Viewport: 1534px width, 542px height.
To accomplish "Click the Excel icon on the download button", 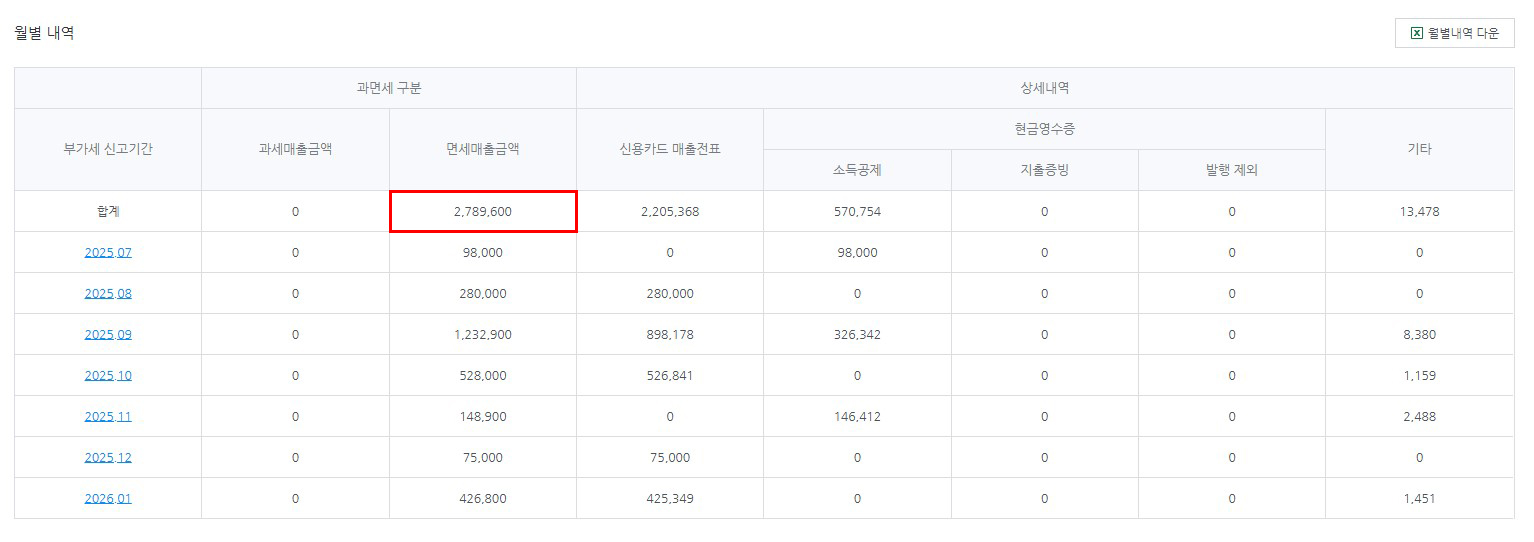I will coord(1416,33).
